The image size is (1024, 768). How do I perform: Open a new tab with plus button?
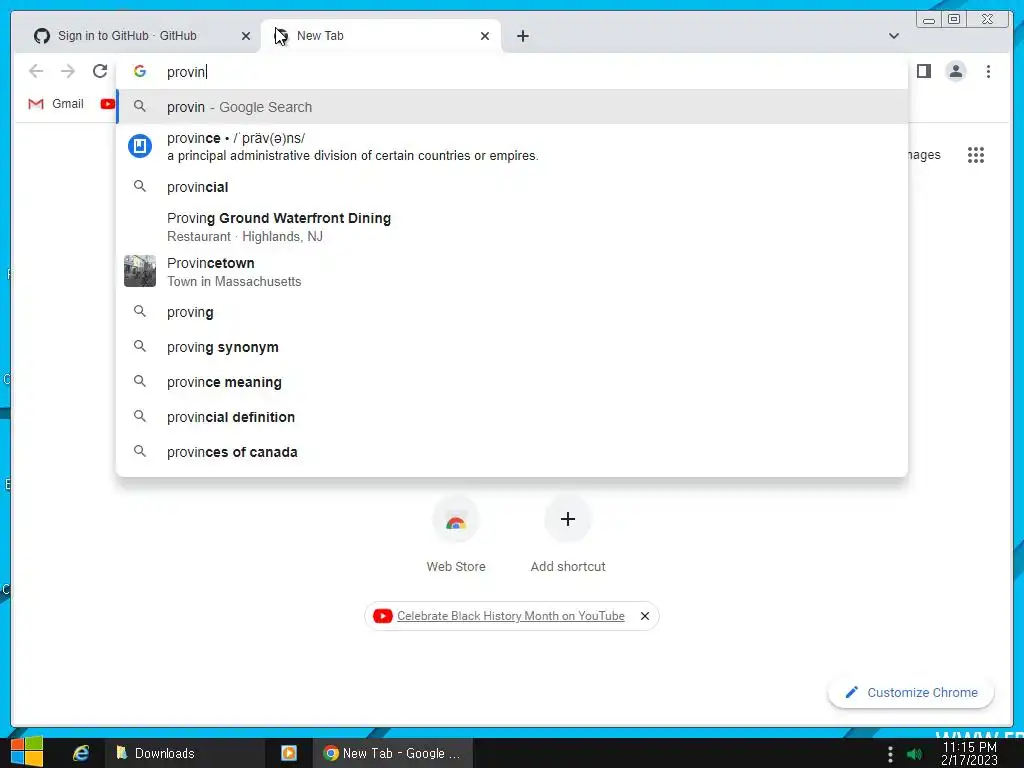coord(522,36)
